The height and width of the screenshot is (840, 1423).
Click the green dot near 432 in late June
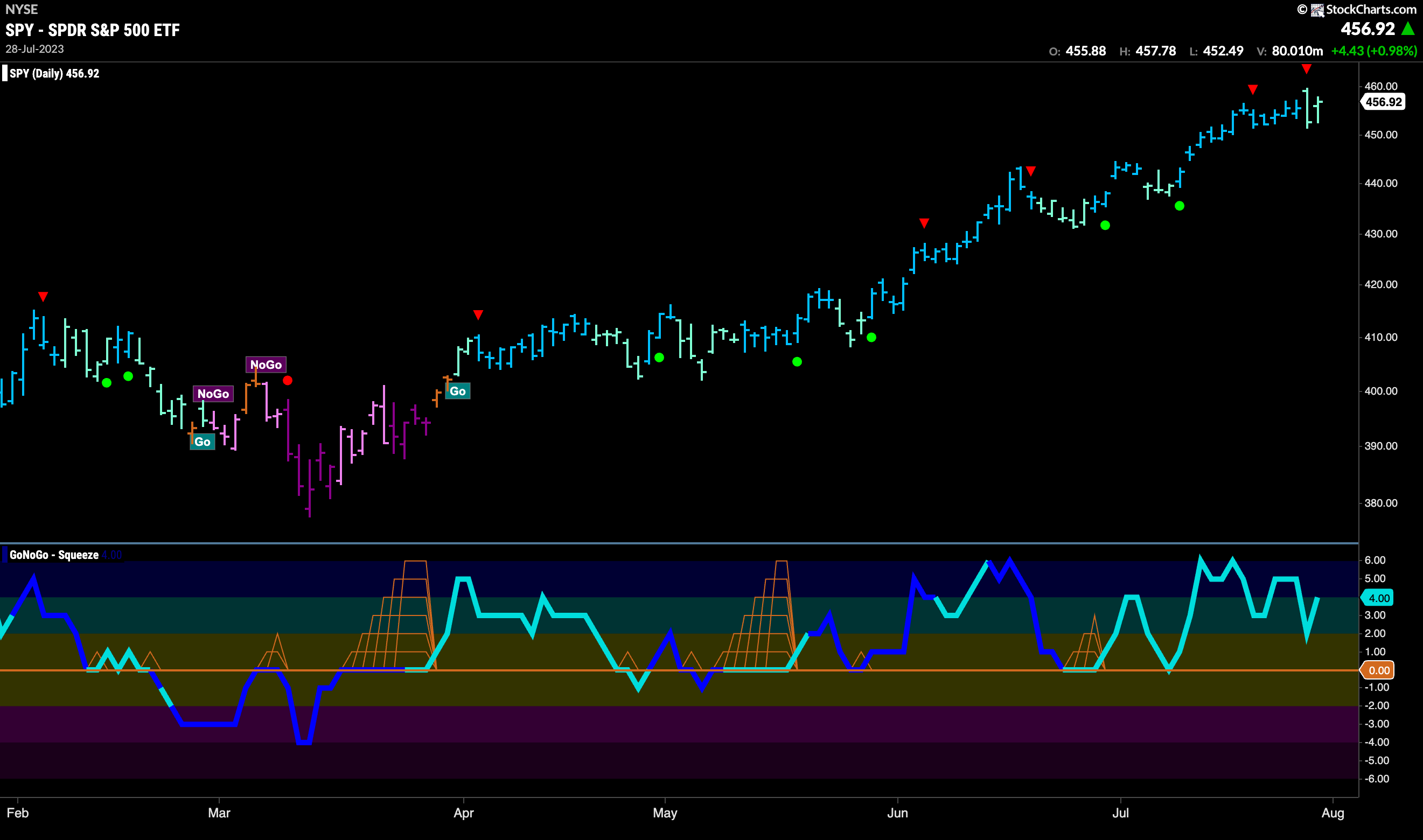(1105, 225)
